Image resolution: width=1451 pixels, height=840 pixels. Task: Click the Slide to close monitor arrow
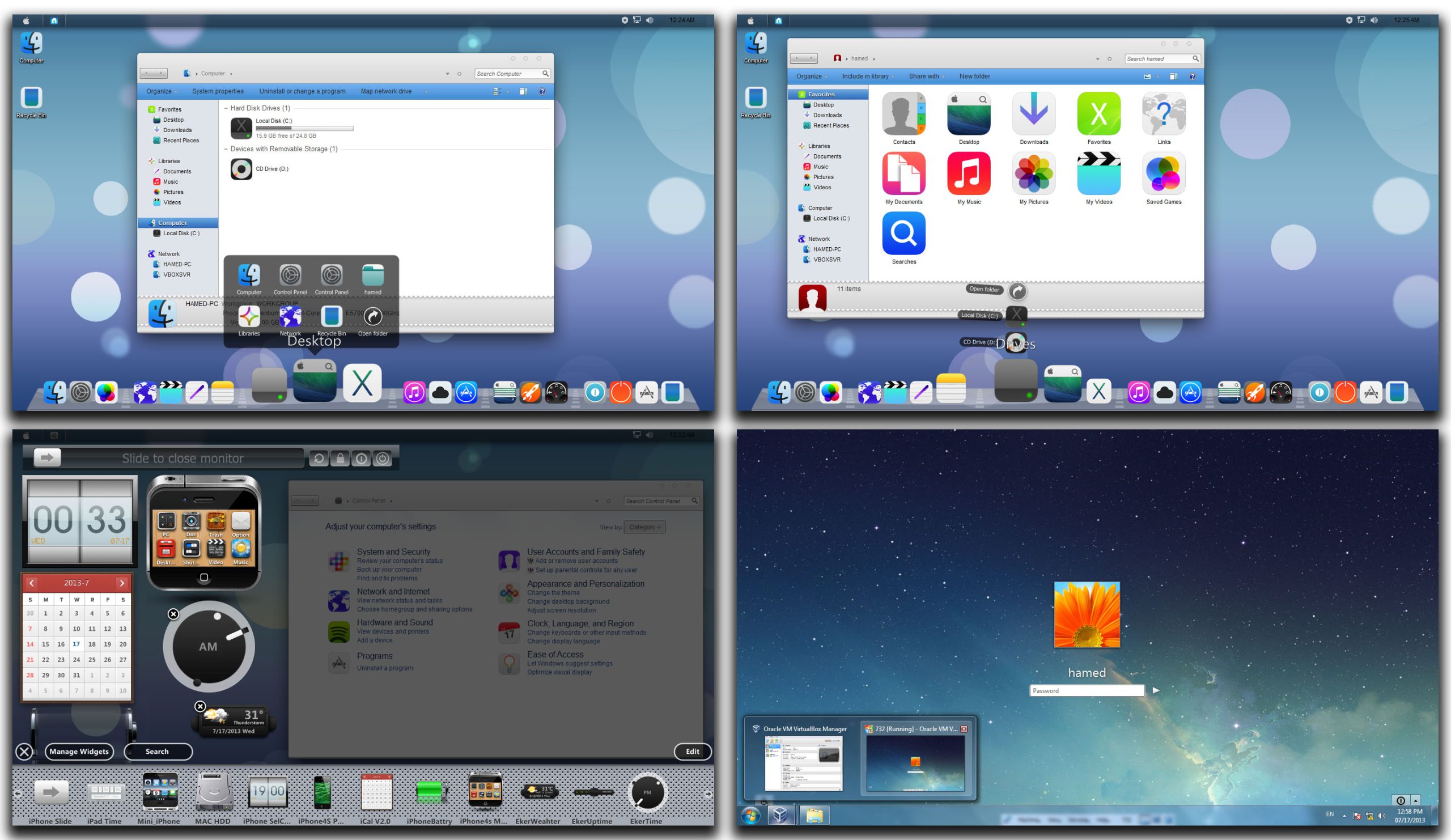pos(47,458)
